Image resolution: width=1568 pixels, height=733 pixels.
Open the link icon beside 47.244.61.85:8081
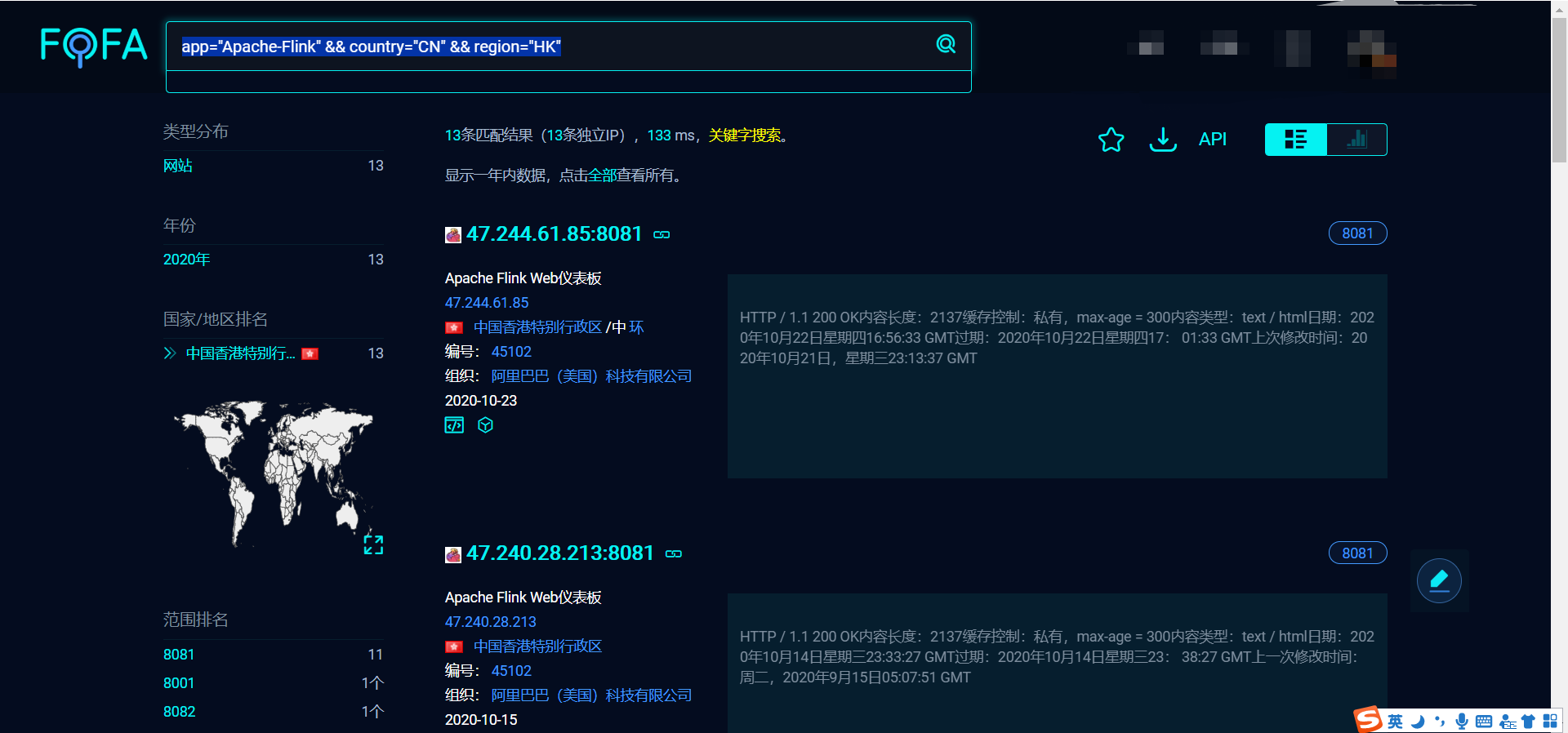(661, 235)
